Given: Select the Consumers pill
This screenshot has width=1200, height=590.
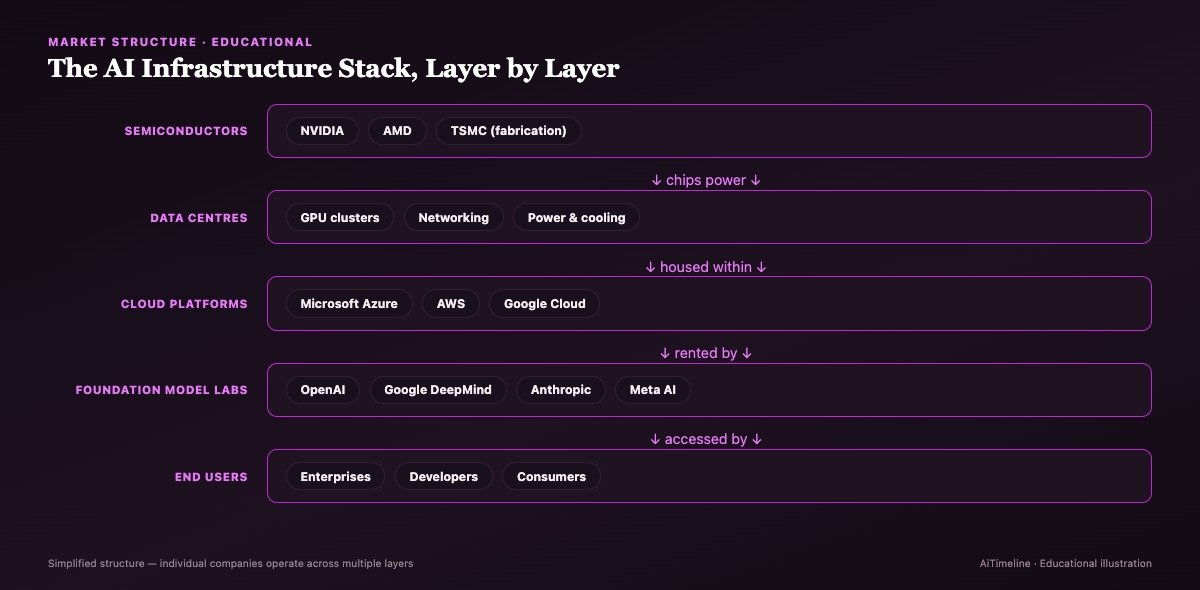Looking at the screenshot, I should tap(552, 476).
